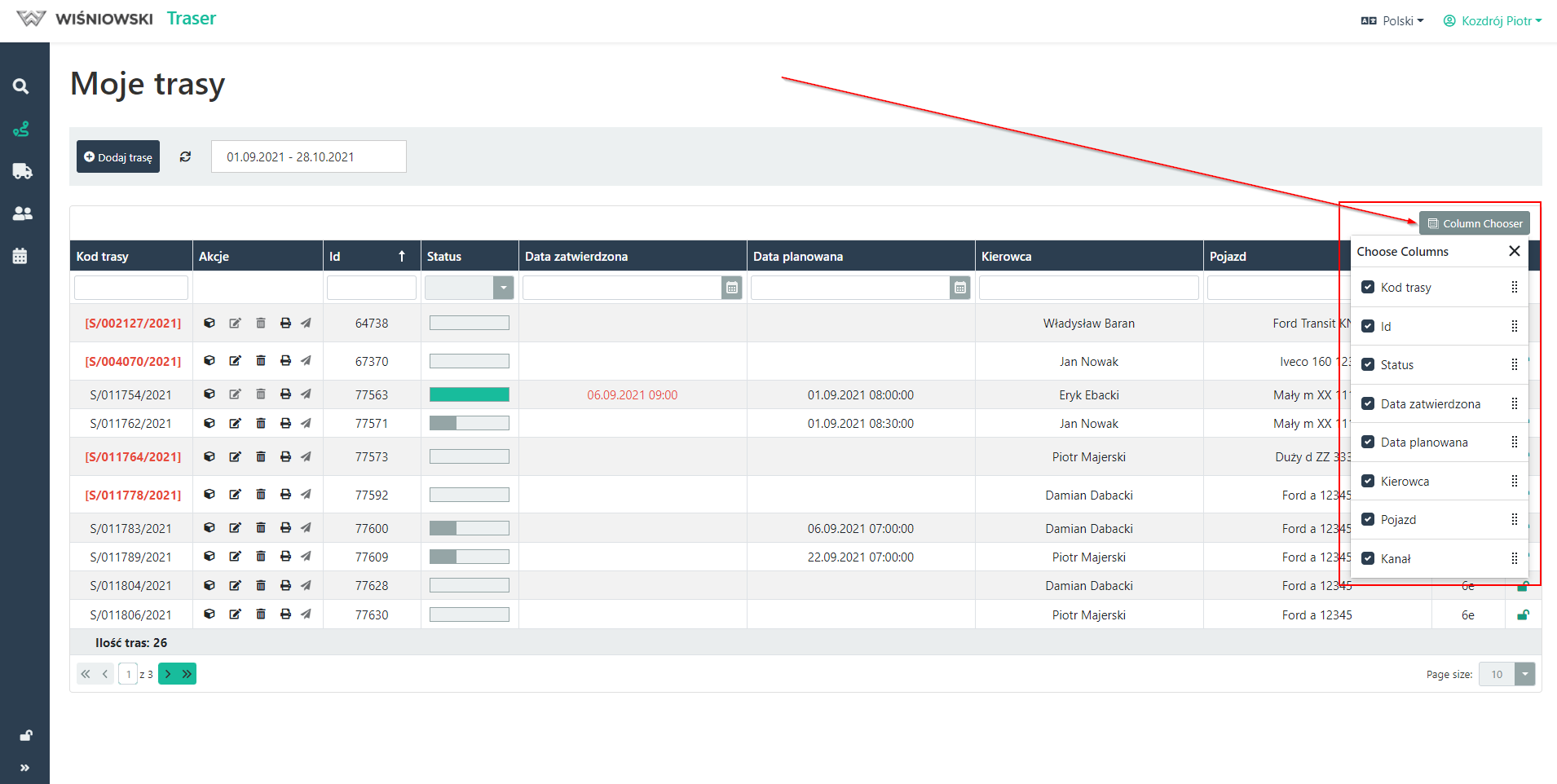The height and width of the screenshot is (784, 1557).
Task: Expand the Status filter dropdown
Action: (503, 288)
